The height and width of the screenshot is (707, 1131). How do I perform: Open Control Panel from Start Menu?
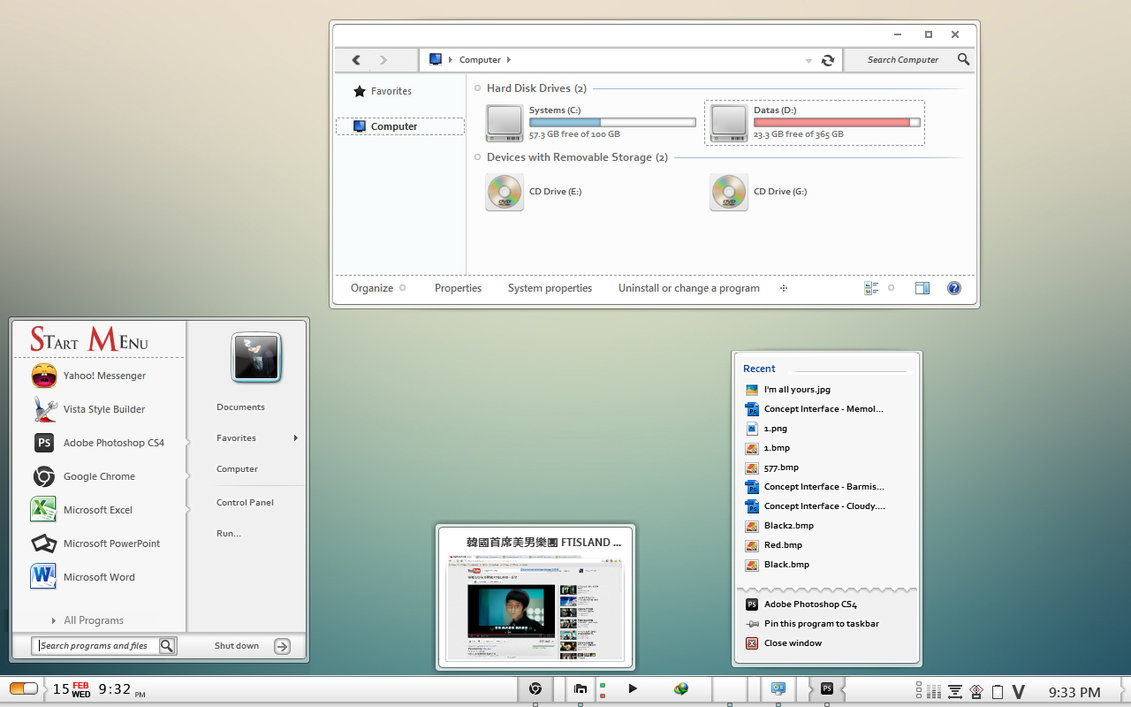(245, 503)
